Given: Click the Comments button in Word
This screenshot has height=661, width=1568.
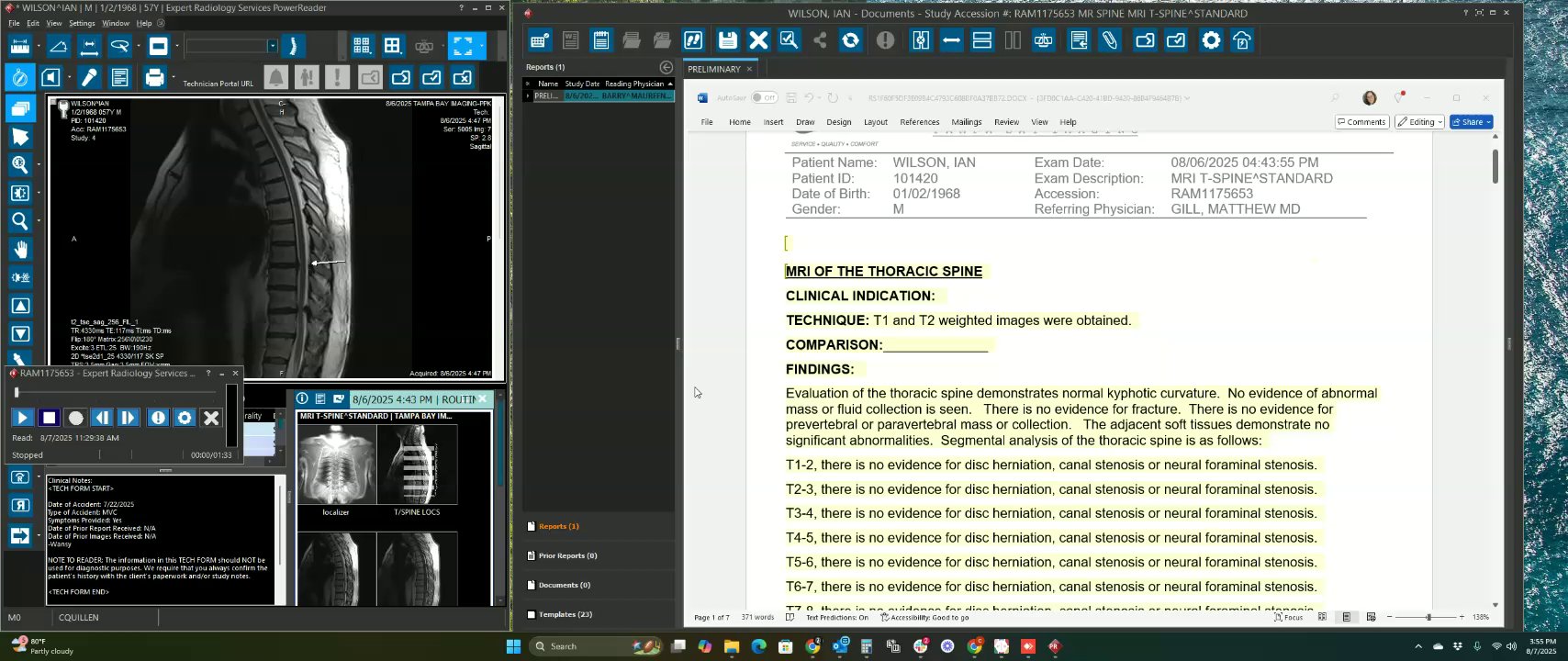Looking at the screenshot, I should pos(1361,122).
